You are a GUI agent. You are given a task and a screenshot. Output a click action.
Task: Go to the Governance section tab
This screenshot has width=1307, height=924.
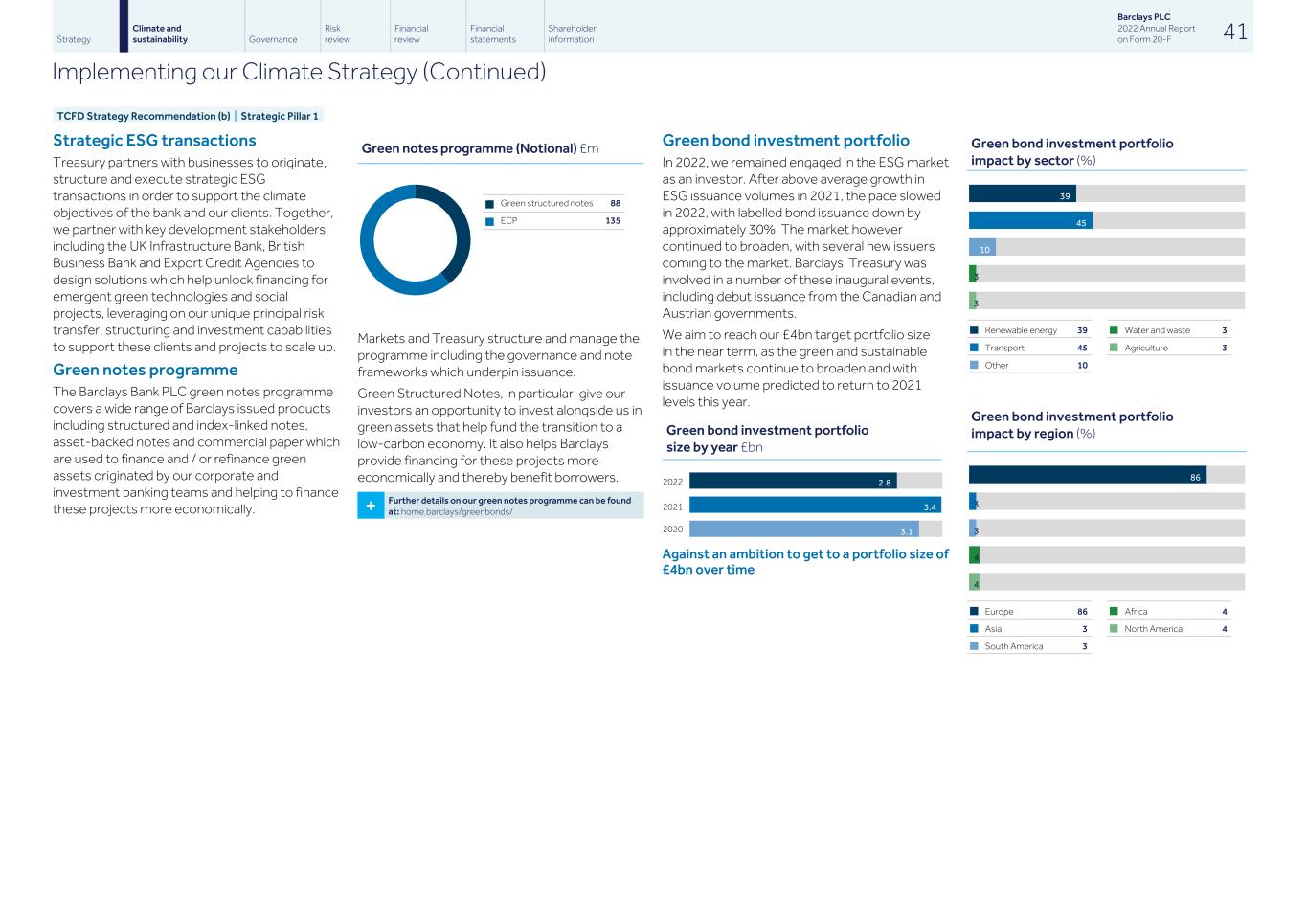(273, 39)
